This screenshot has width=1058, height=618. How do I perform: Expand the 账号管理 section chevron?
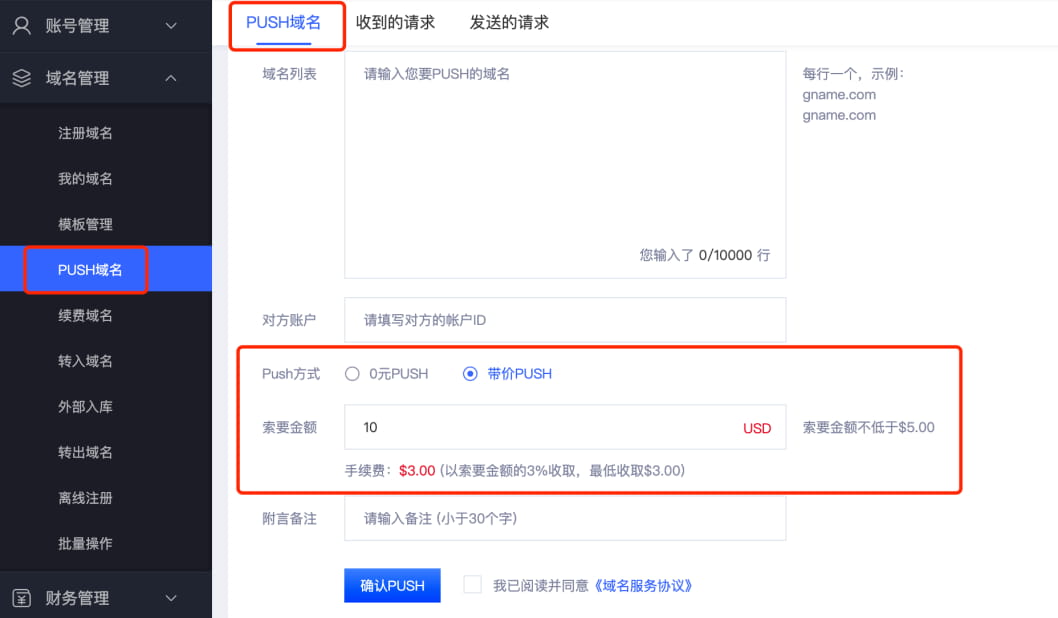click(170, 26)
